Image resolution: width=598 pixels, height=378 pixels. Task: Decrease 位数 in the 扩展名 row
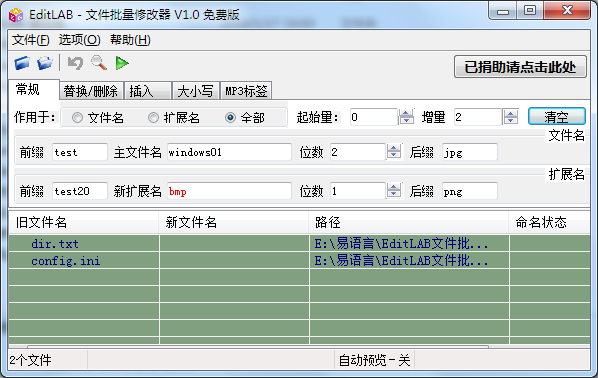(x=394, y=195)
